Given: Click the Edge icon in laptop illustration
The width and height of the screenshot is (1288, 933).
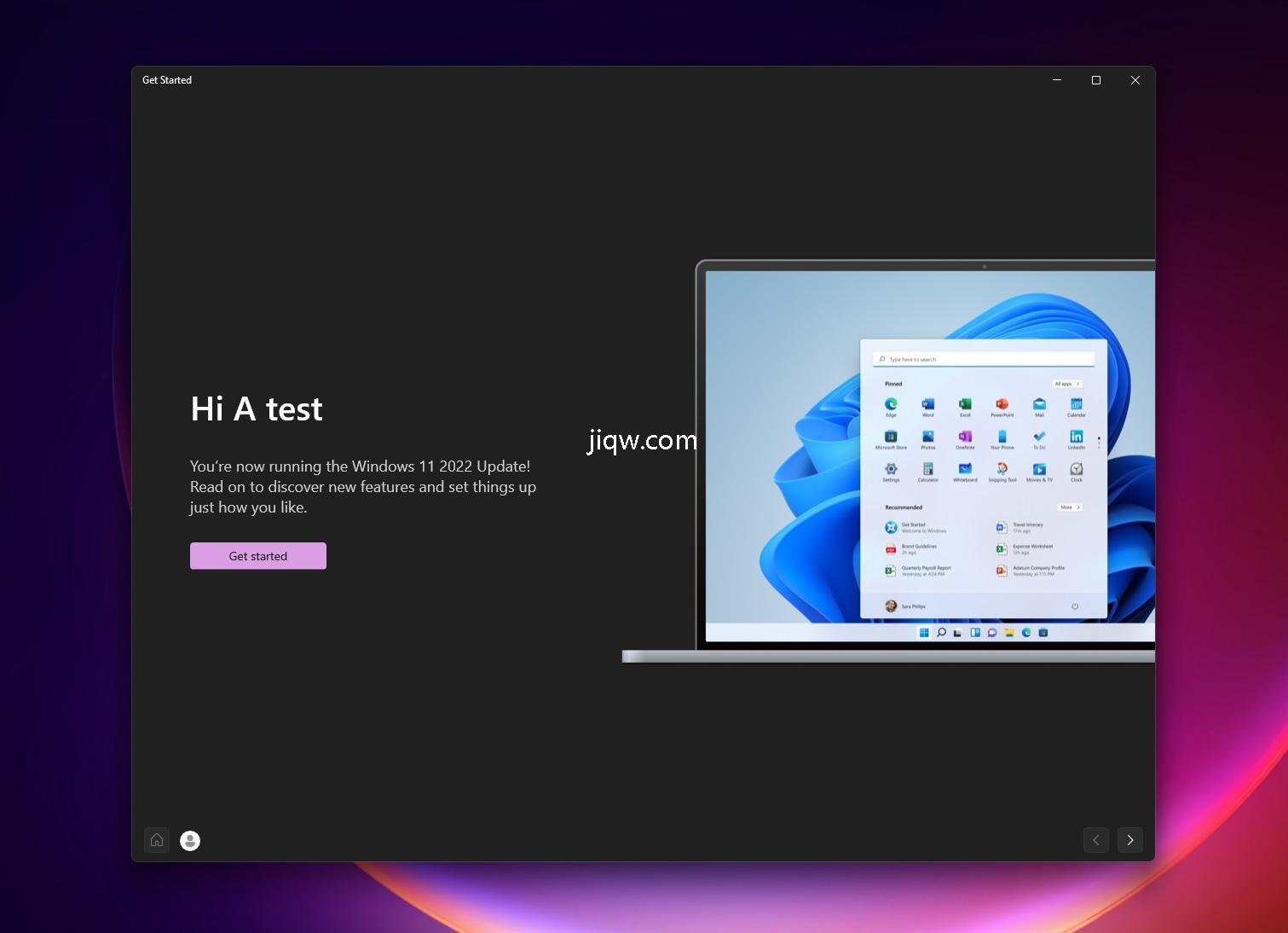Looking at the screenshot, I should (891, 404).
